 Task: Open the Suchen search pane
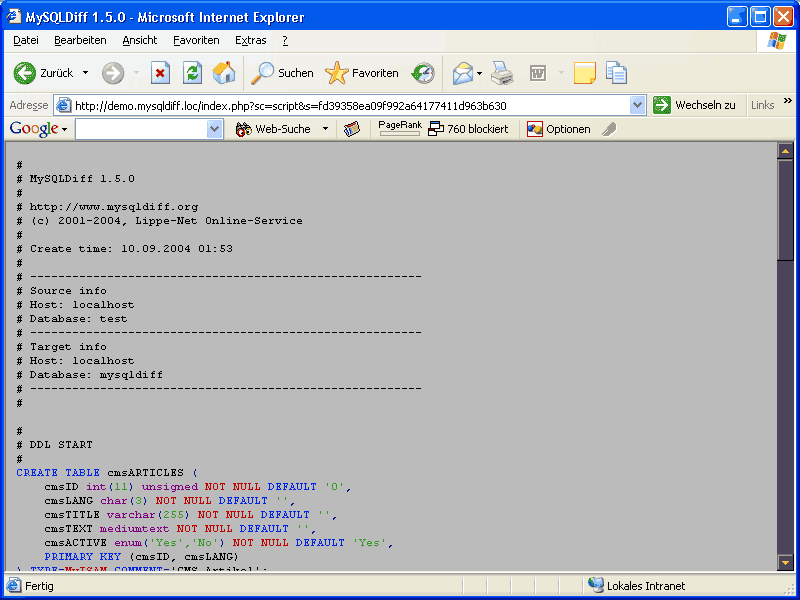tap(282, 73)
